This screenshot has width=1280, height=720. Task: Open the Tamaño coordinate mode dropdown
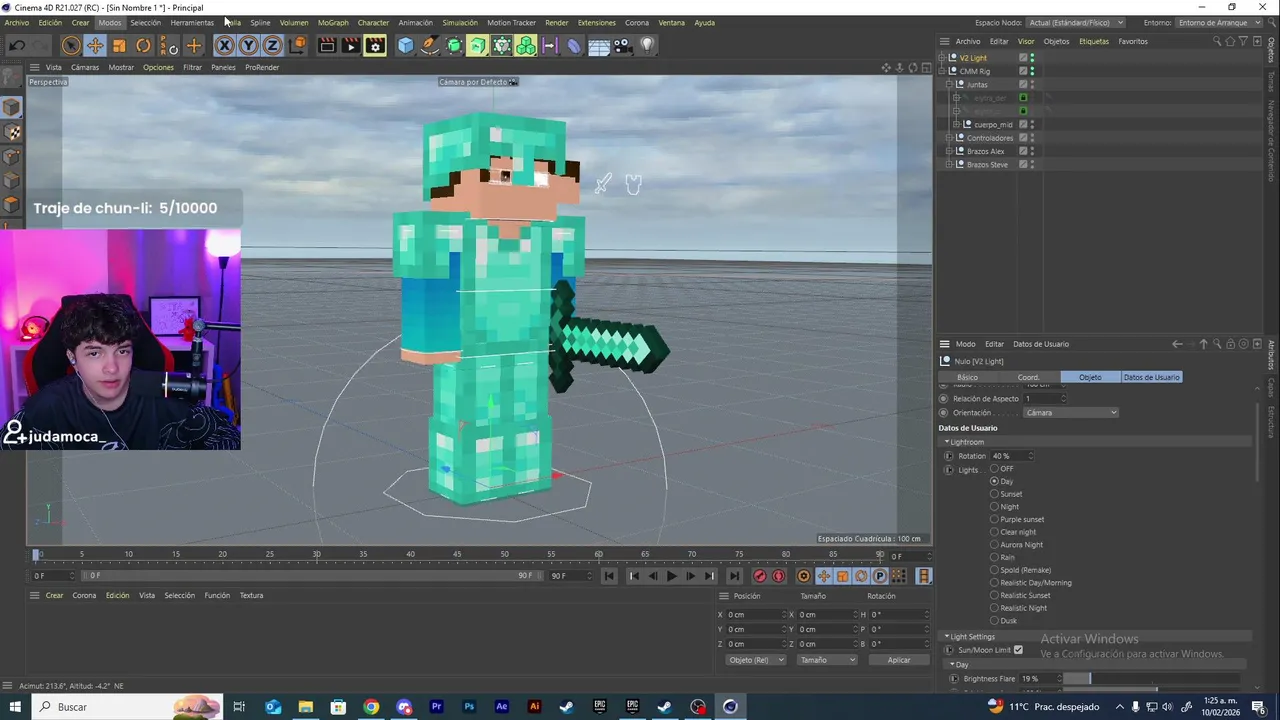[x=828, y=660]
